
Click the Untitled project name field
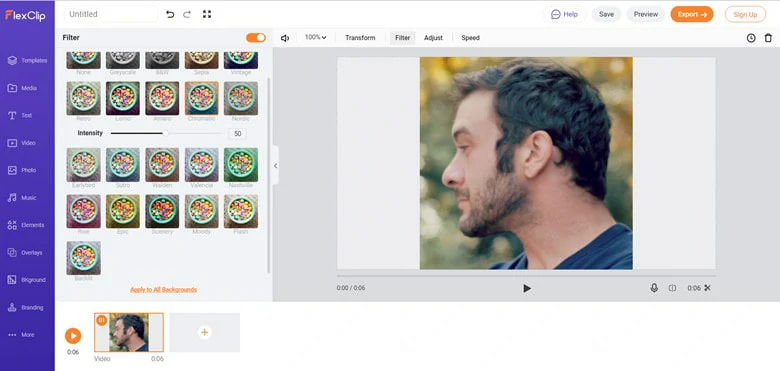[111, 14]
